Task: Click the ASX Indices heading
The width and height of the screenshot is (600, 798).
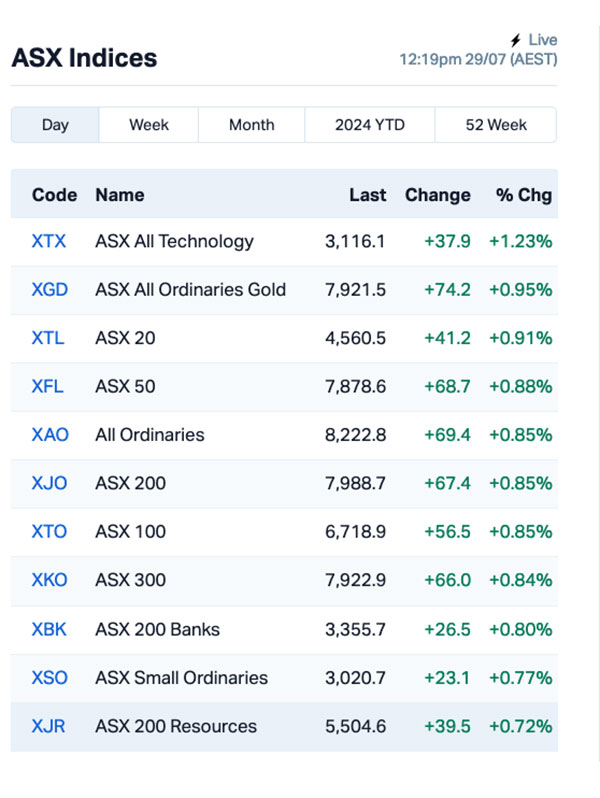Action: pos(84,58)
